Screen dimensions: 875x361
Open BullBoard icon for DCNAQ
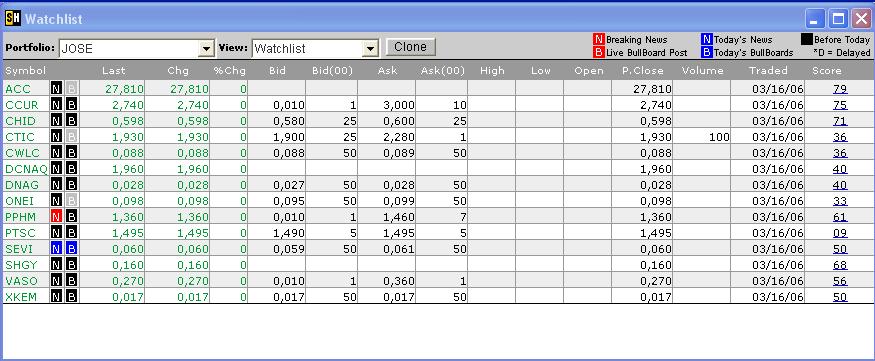71,169
